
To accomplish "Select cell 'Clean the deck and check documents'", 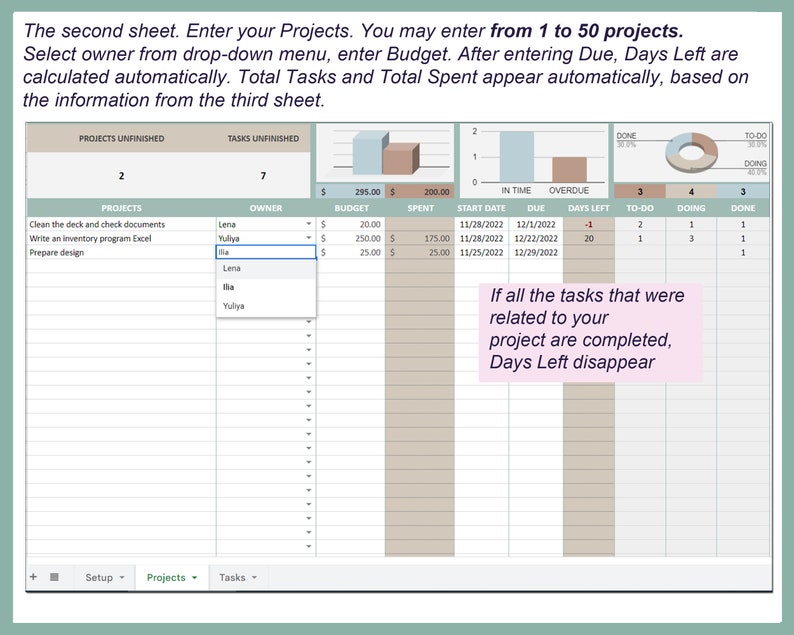I will tap(122, 224).
